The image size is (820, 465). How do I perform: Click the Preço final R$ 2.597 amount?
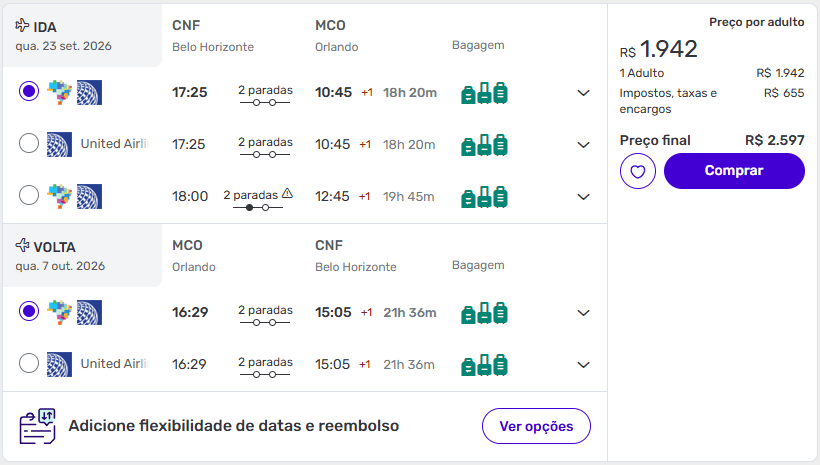pos(774,140)
